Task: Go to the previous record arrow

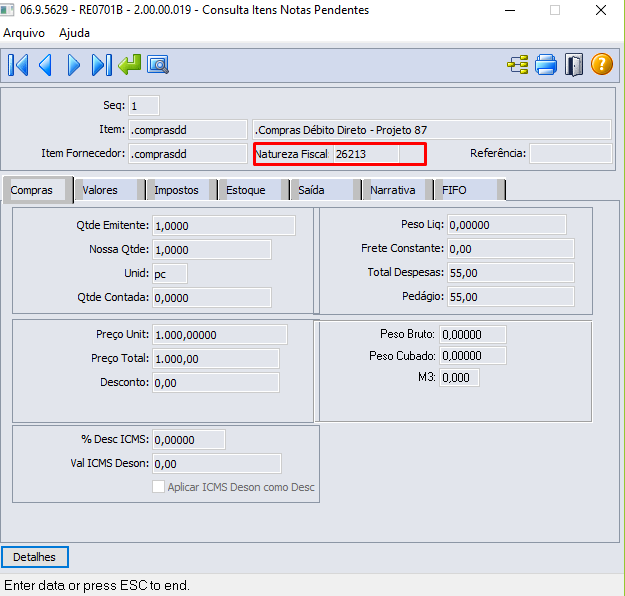Action: coord(45,65)
